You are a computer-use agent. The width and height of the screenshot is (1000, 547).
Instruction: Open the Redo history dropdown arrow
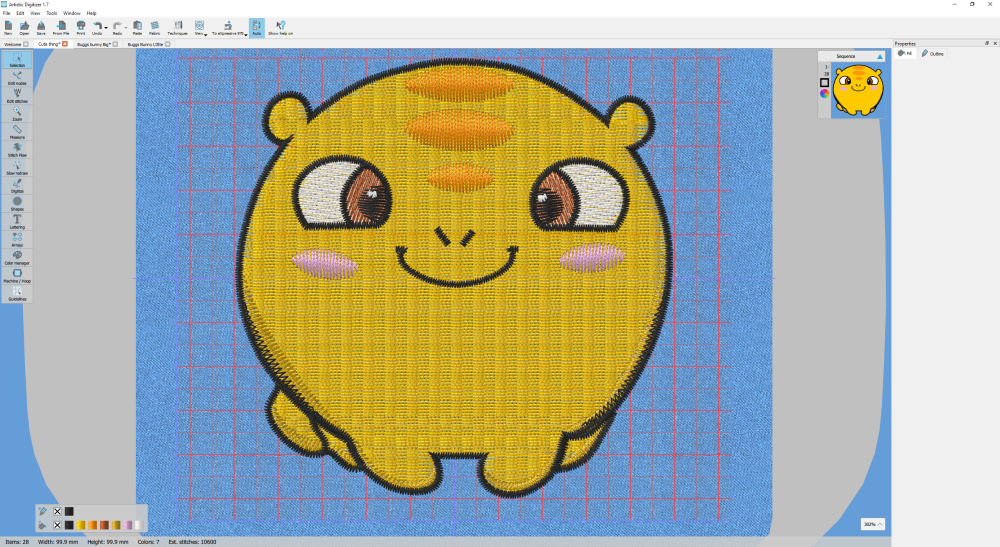pyautogui.click(x=126, y=28)
